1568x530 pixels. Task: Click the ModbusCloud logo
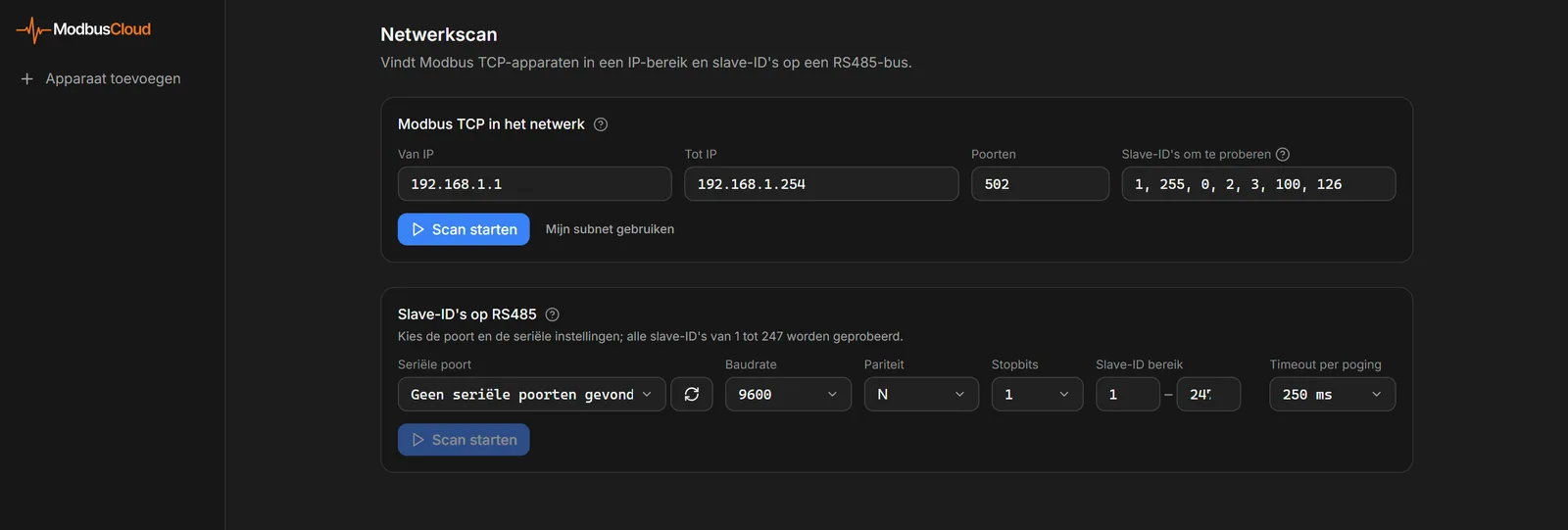[x=83, y=29]
